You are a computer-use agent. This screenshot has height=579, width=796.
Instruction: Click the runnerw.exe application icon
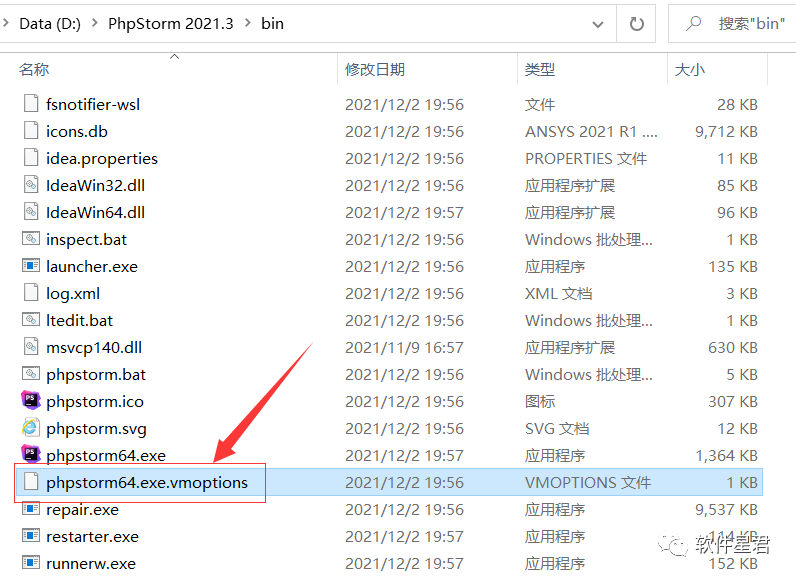click(31, 562)
